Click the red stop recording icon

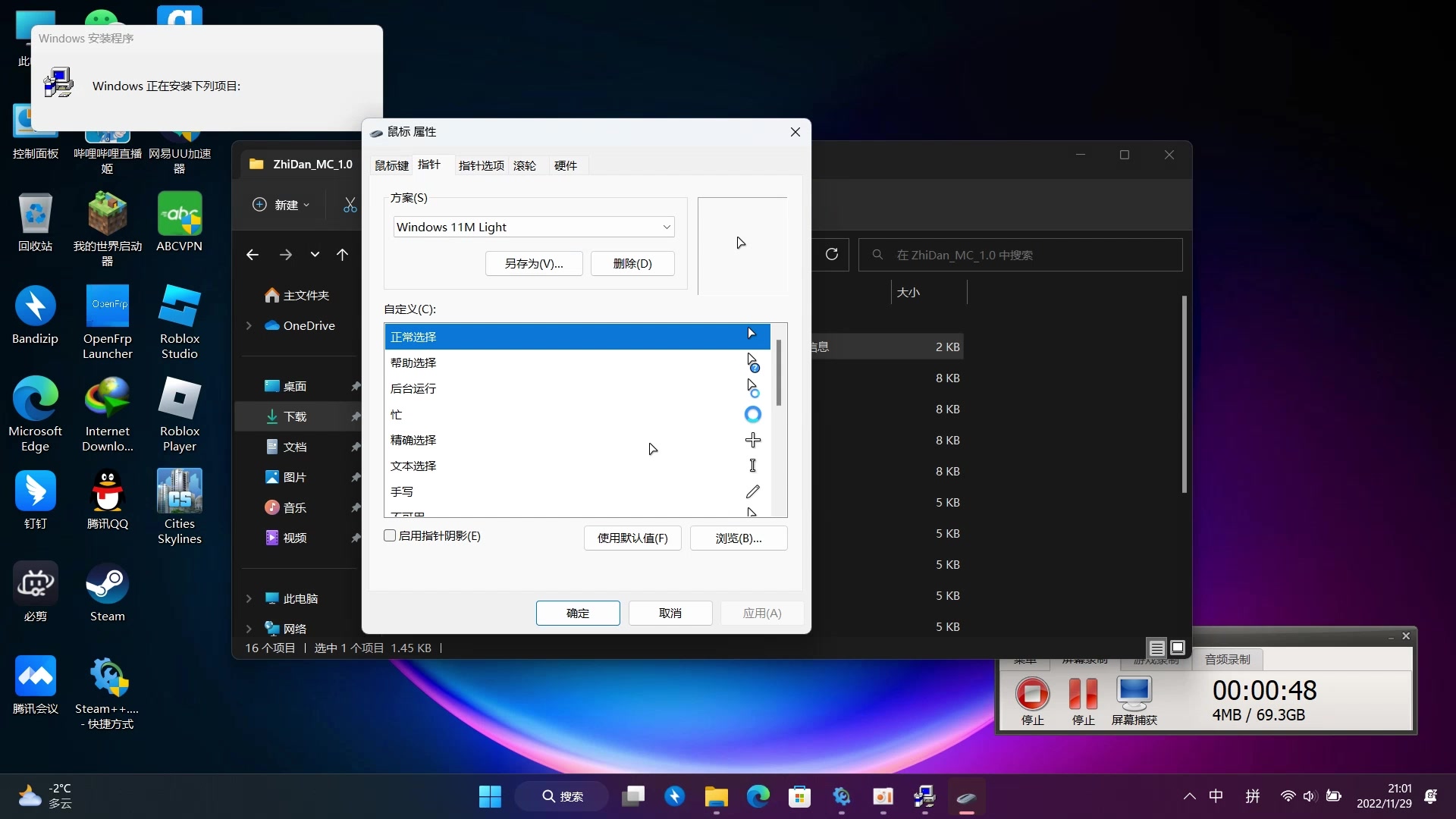pos(1032,693)
